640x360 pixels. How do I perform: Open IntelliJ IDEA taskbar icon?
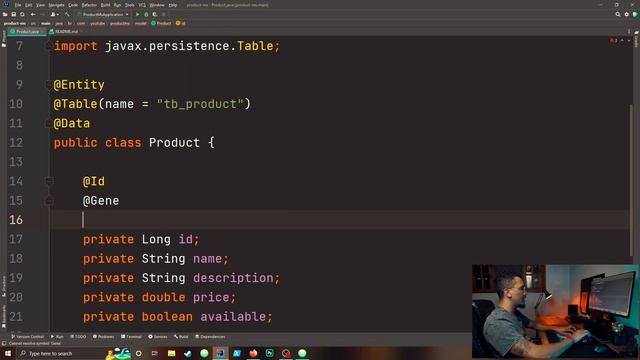pos(220,353)
